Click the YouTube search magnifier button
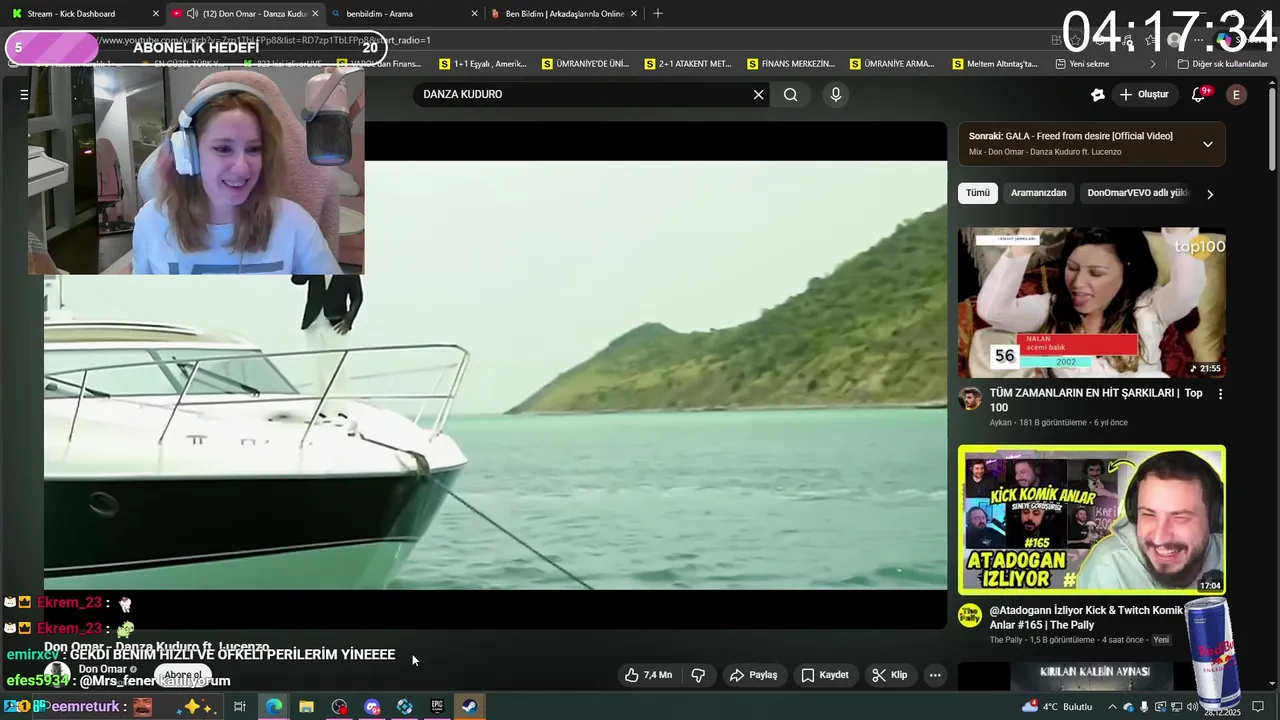The height and width of the screenshot is (720, 1280). (x=790, y=95)
